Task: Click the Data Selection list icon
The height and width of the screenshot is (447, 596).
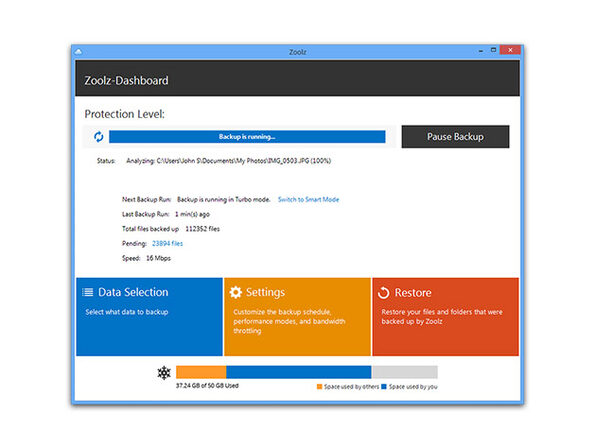Action: click(x=88, y=292)
